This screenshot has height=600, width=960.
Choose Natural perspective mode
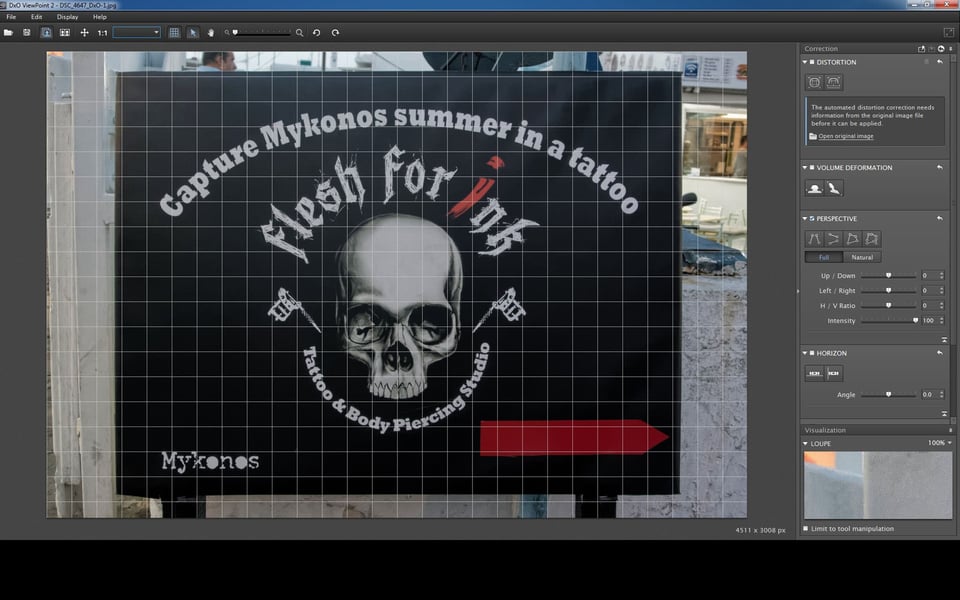click(x=862, y=257)
